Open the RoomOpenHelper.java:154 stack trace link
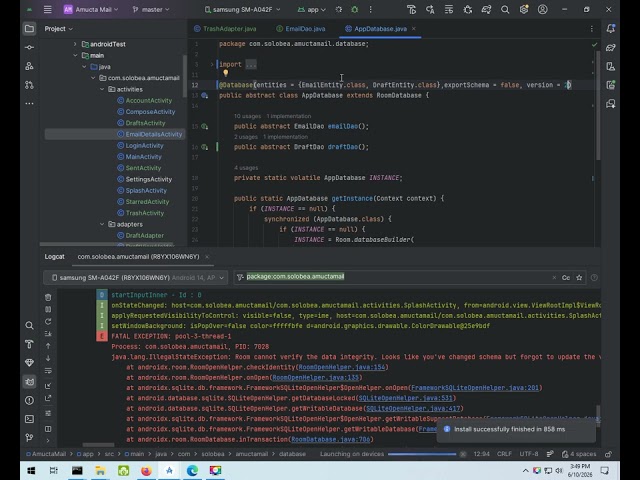This screenshot has width=640, height=480. click(x=342, y=367)
